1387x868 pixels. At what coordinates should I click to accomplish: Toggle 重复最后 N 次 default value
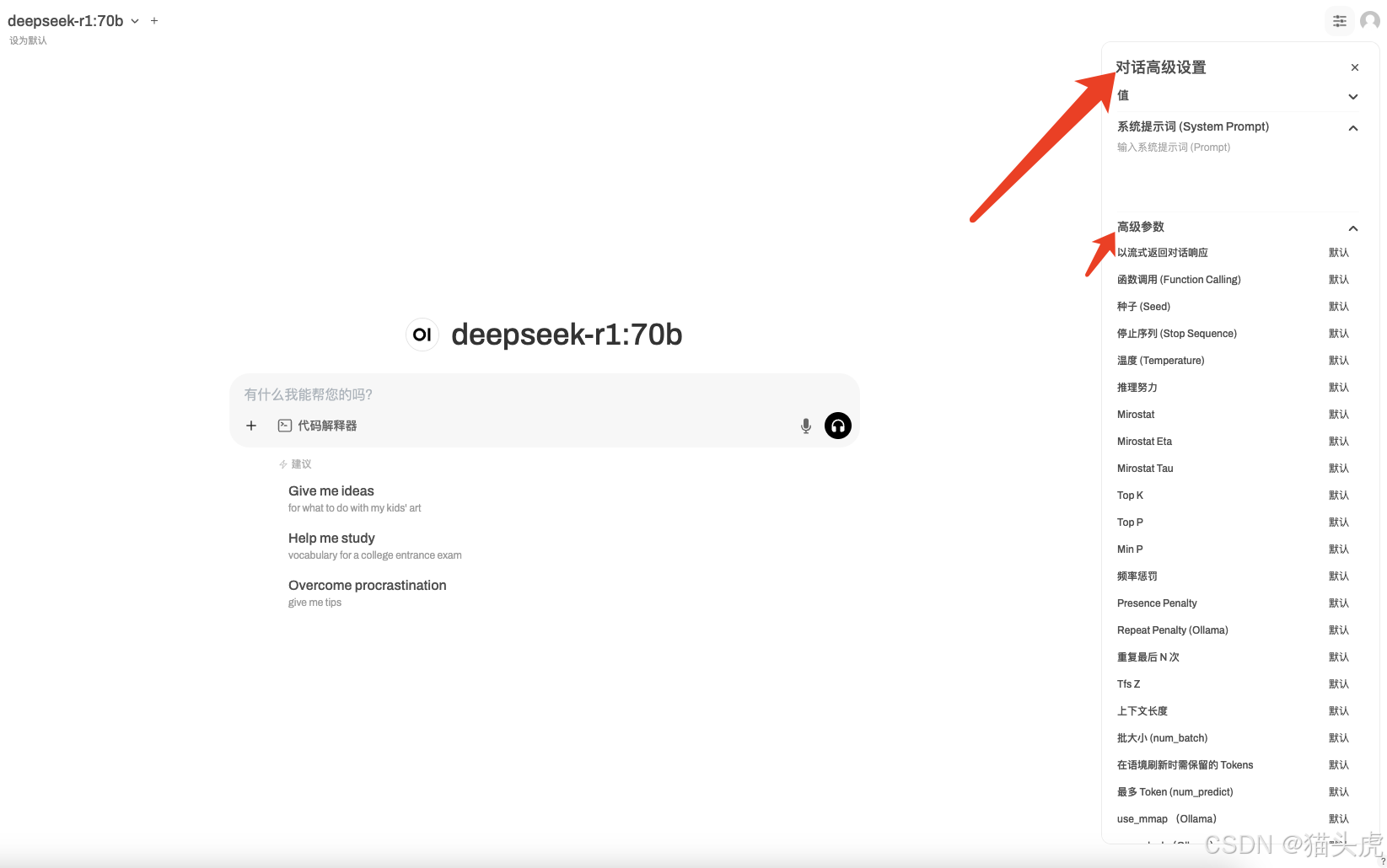tap(1339, 657)
